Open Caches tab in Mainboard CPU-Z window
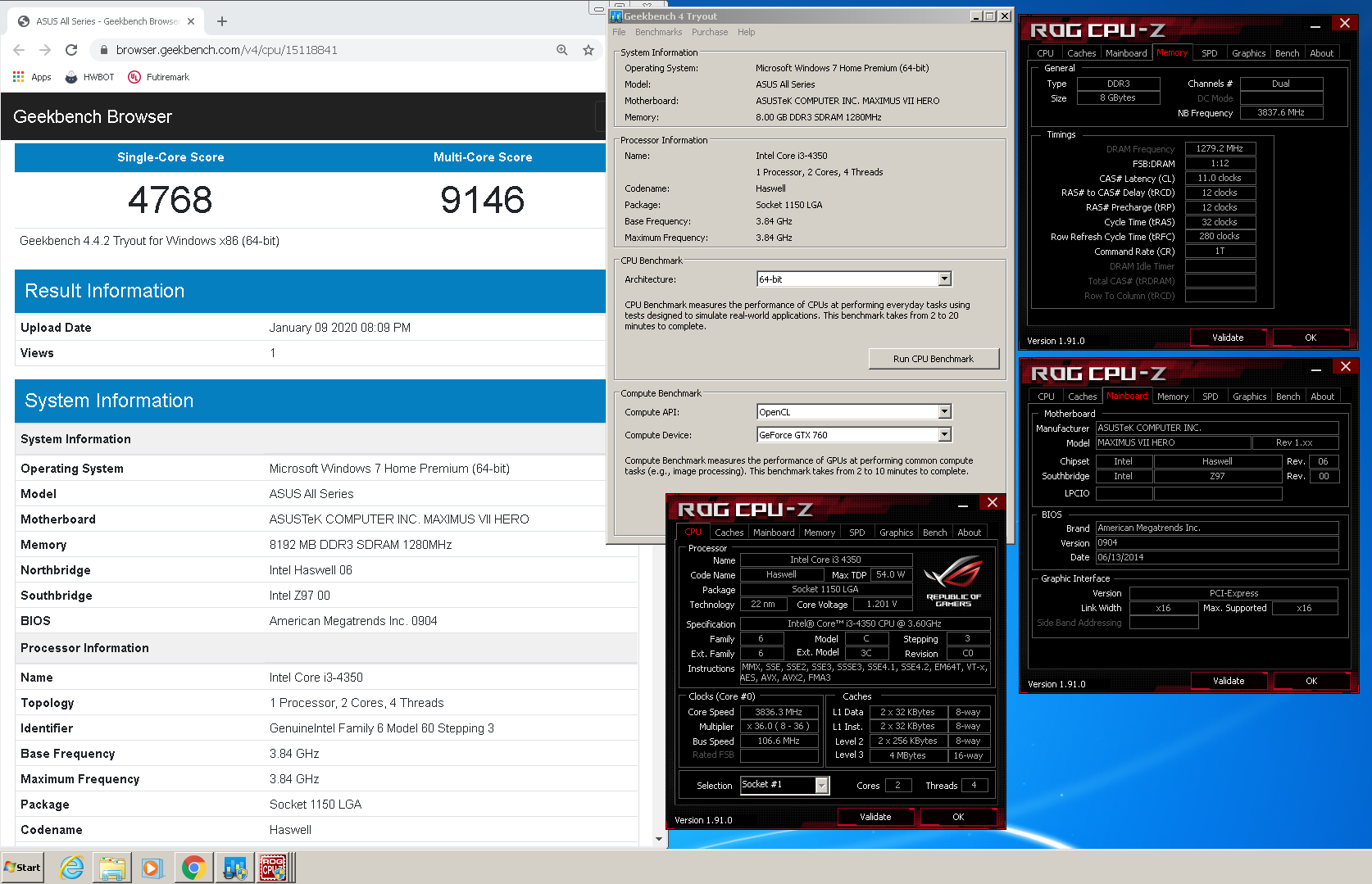Viewport: 1372px width, 884px height. pyautogui.click(x=1082, y=397)
